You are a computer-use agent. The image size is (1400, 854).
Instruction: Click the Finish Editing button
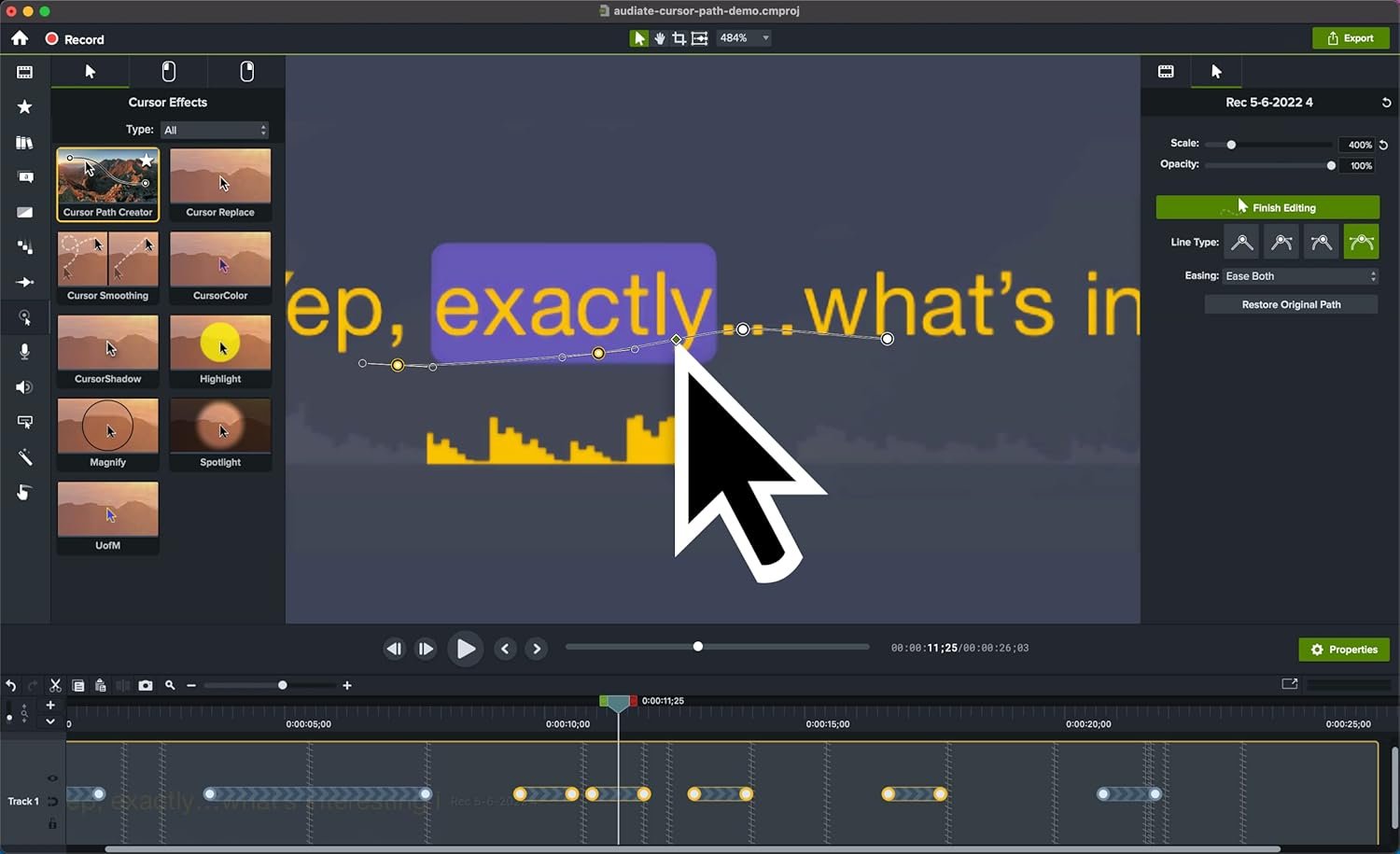click(x=1267, y=207)
